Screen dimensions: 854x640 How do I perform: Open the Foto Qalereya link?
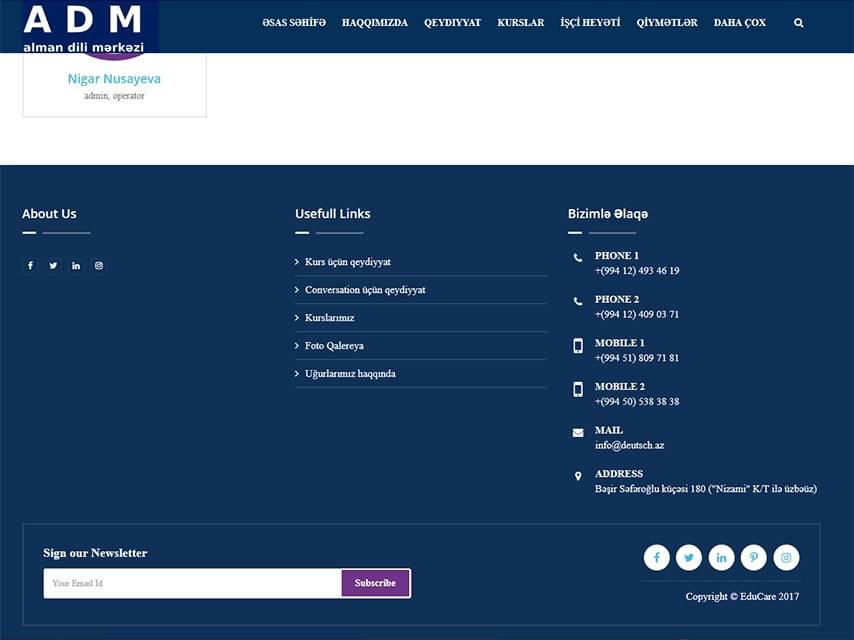334,346
